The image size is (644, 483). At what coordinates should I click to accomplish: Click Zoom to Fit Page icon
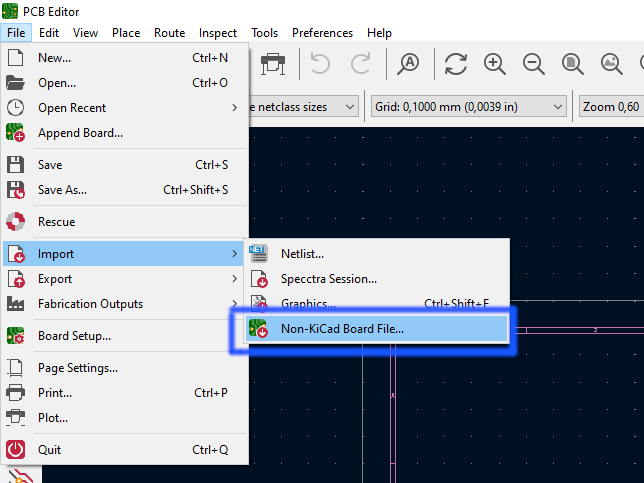click(x=573, y=64)
